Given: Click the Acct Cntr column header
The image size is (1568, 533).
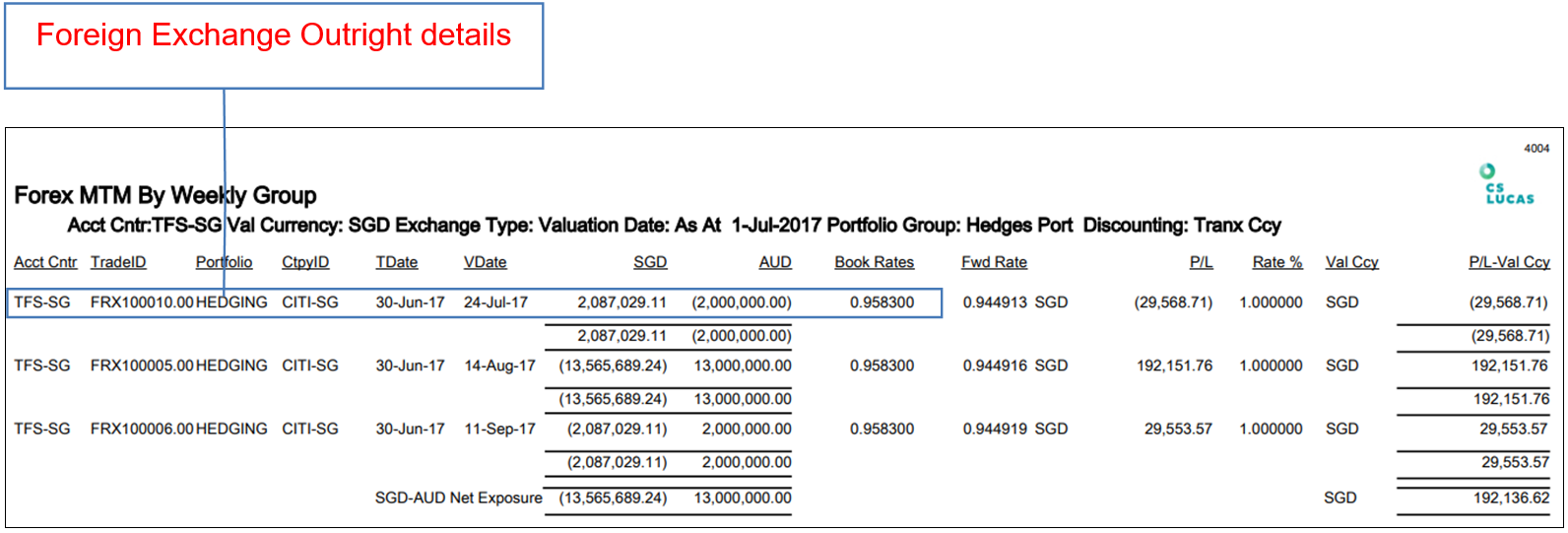Looking at the screenshot, I should tap(45, 262).
